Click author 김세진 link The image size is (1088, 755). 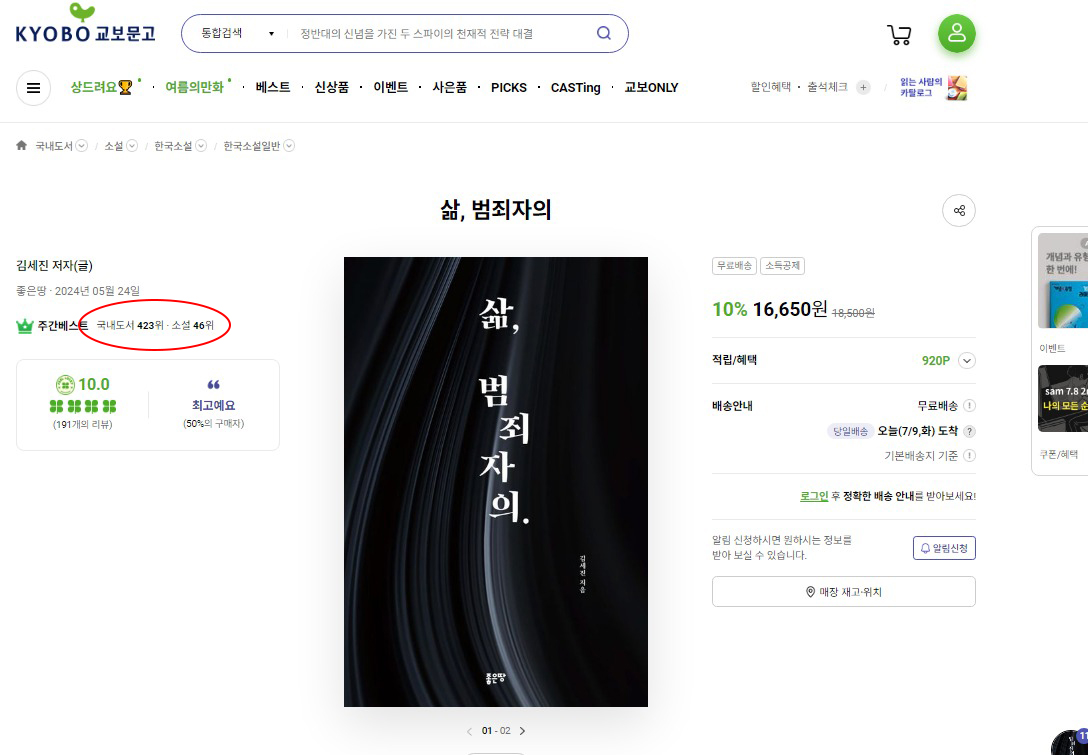click(x=35, y=266)
